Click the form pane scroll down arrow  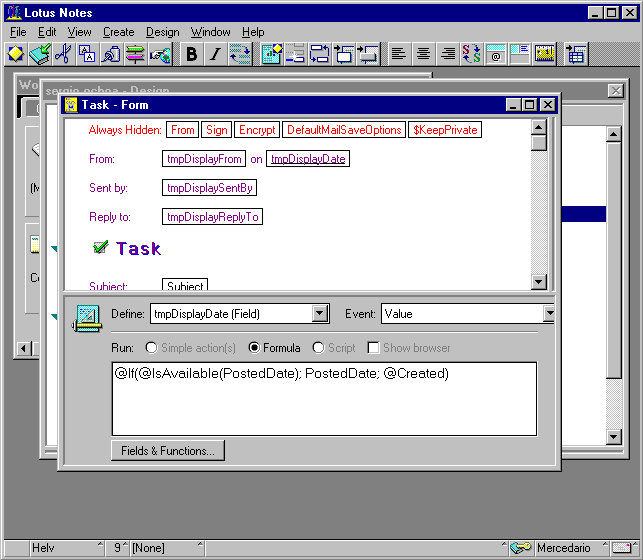click(x=538, y=282)
